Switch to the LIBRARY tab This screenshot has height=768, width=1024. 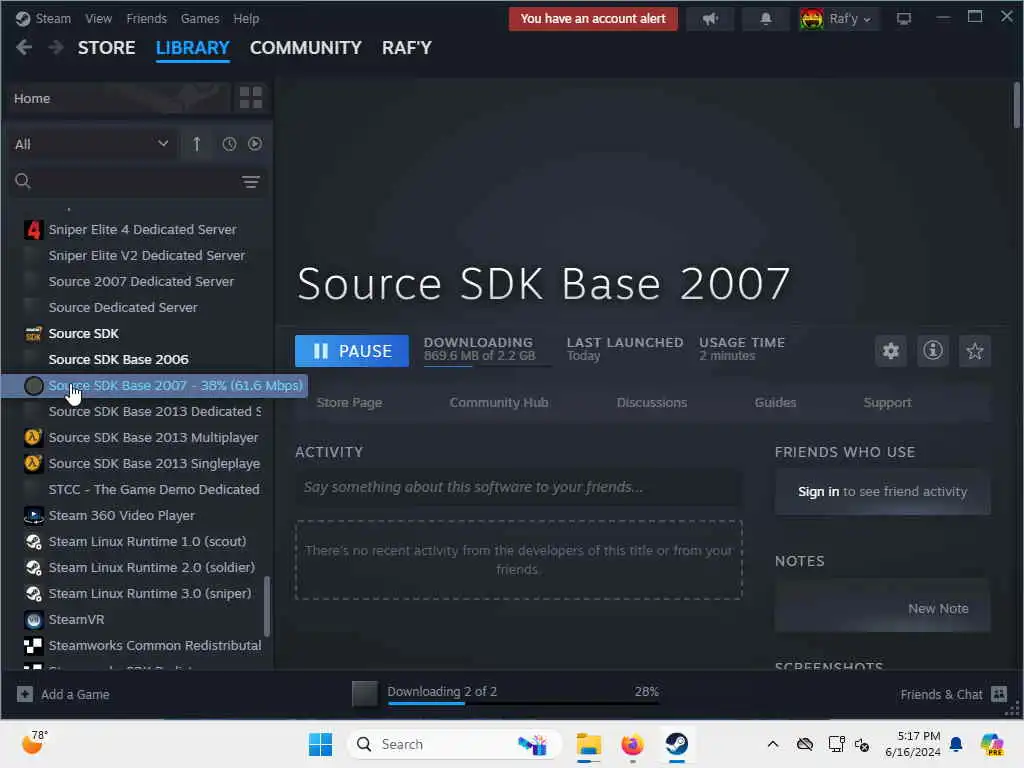tap(193, 48)
